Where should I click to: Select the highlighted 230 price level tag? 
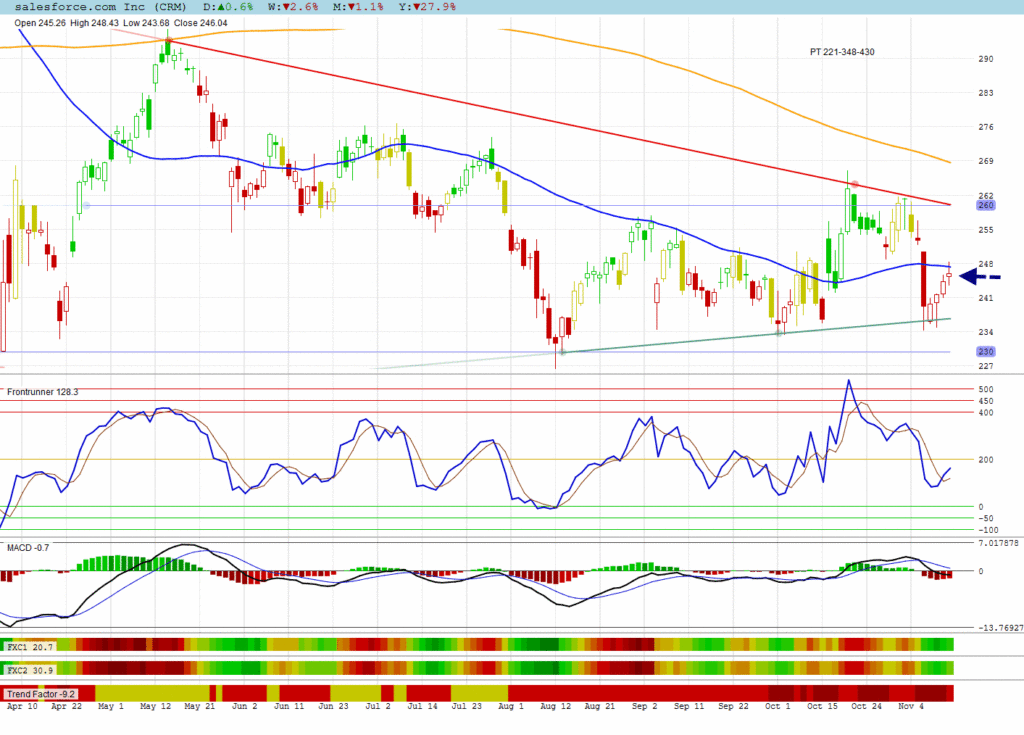pos(984,351)
